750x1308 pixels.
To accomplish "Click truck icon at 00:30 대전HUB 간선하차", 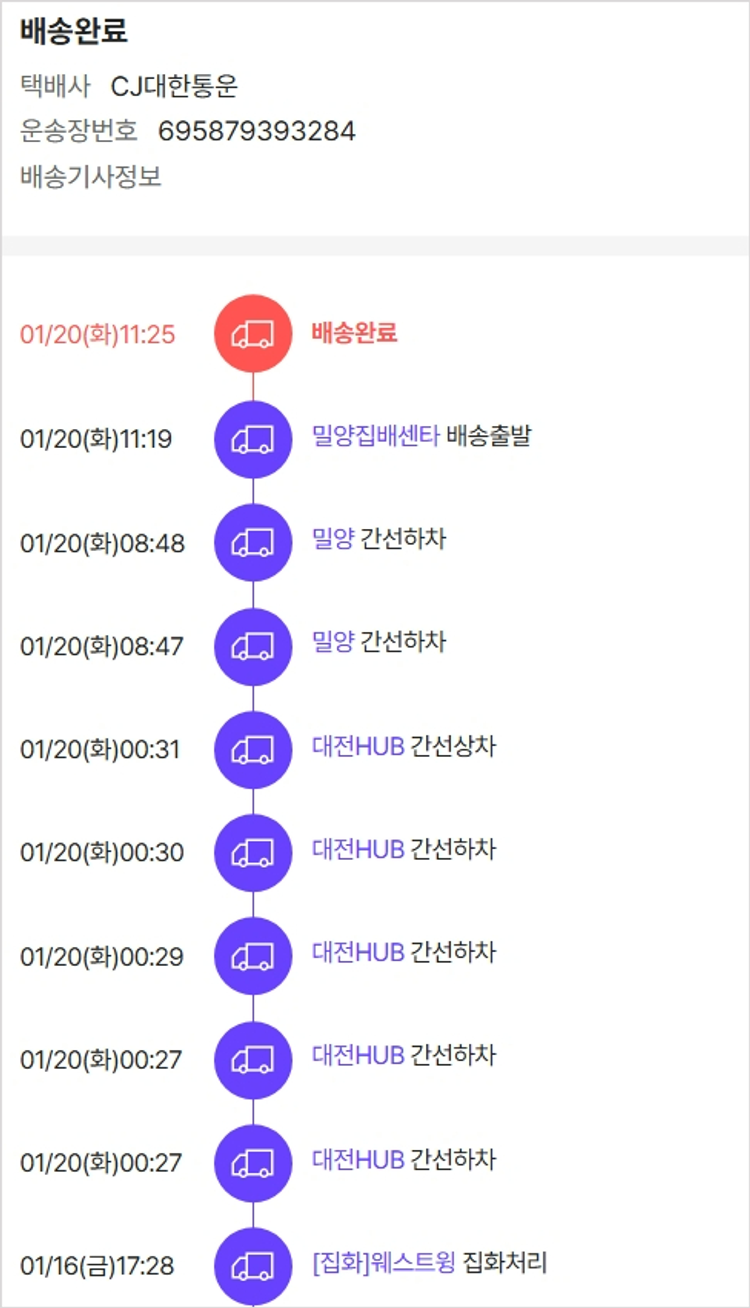I will (x=253, y=853).
